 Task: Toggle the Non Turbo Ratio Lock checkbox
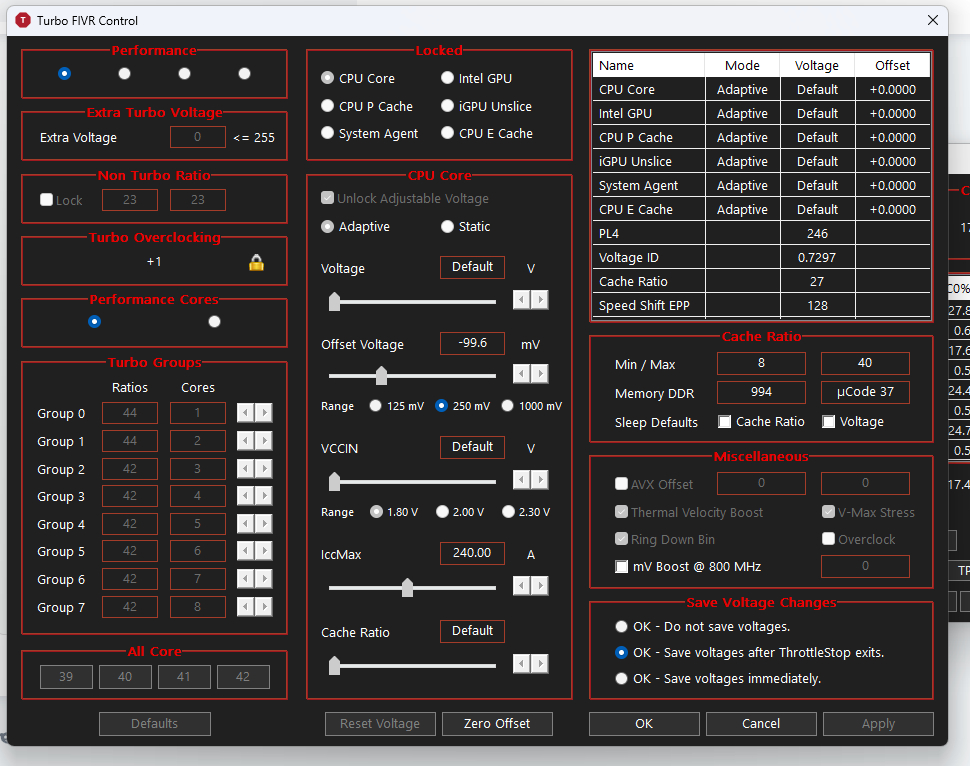click(46, 200)
